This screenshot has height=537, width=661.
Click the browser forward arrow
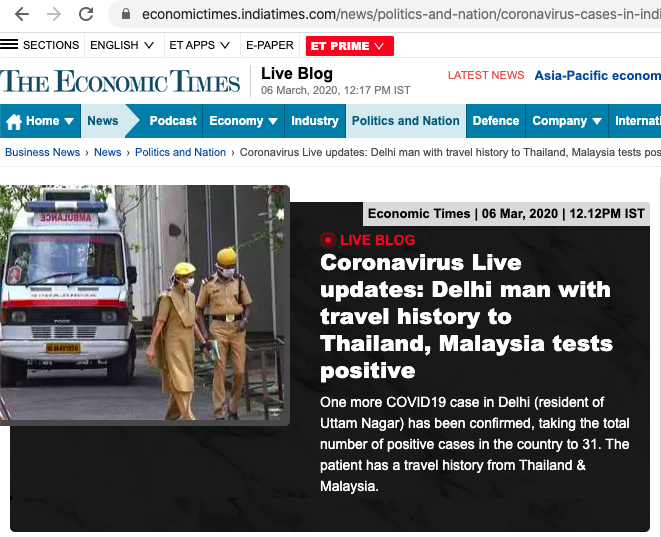tap(54, 14)
